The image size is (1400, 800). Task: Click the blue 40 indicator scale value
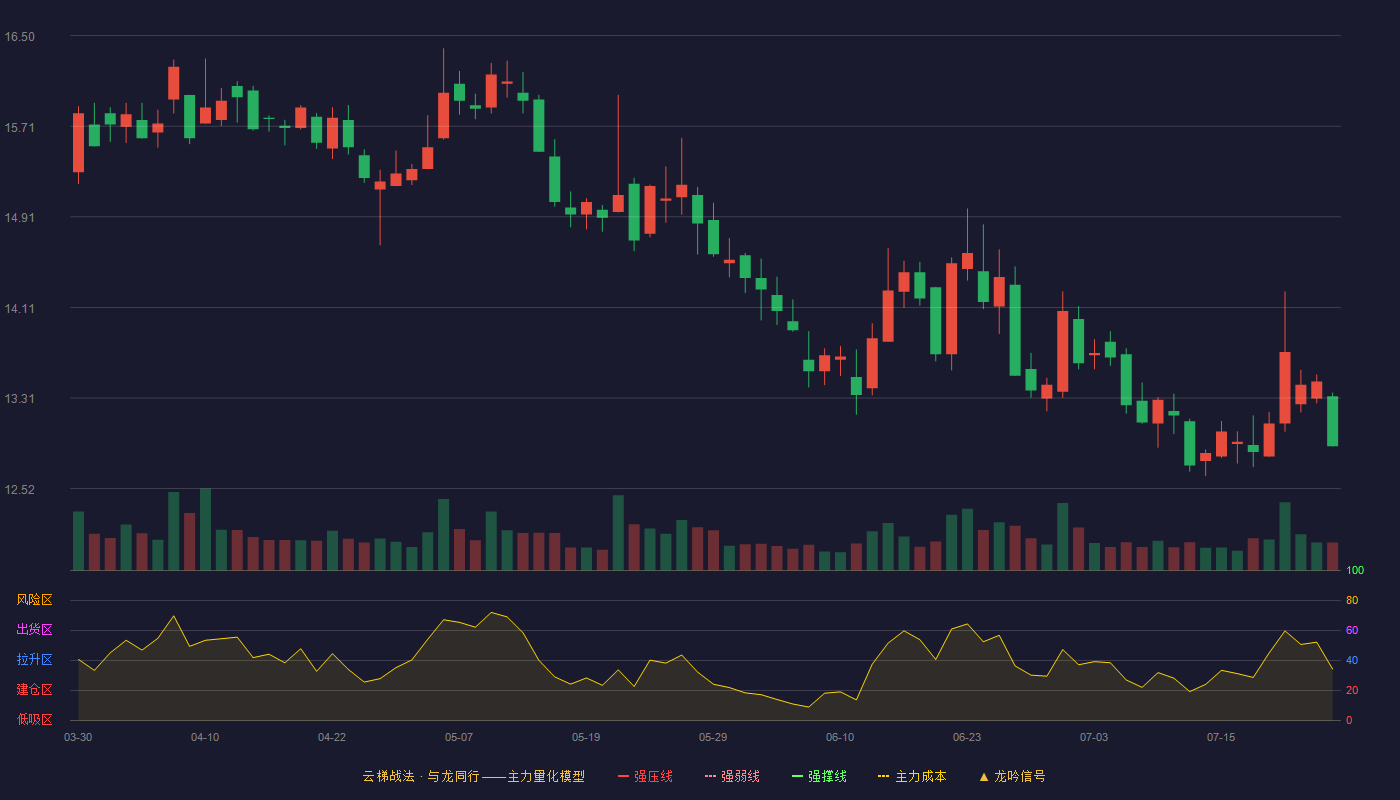click(1352, 661)
